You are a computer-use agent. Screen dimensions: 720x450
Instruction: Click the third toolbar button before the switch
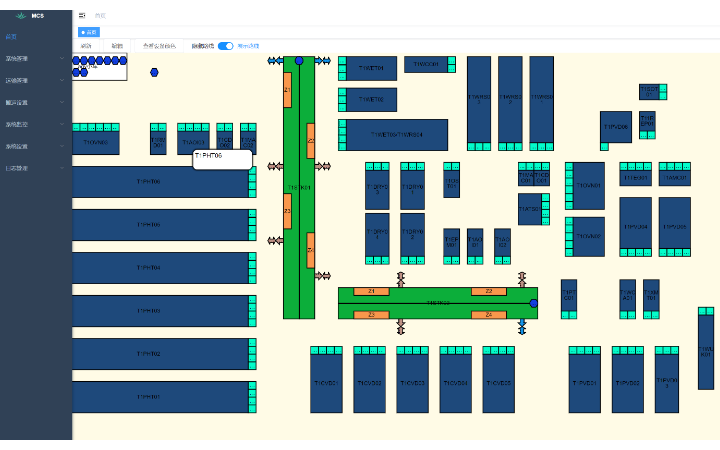pos(159,46)
